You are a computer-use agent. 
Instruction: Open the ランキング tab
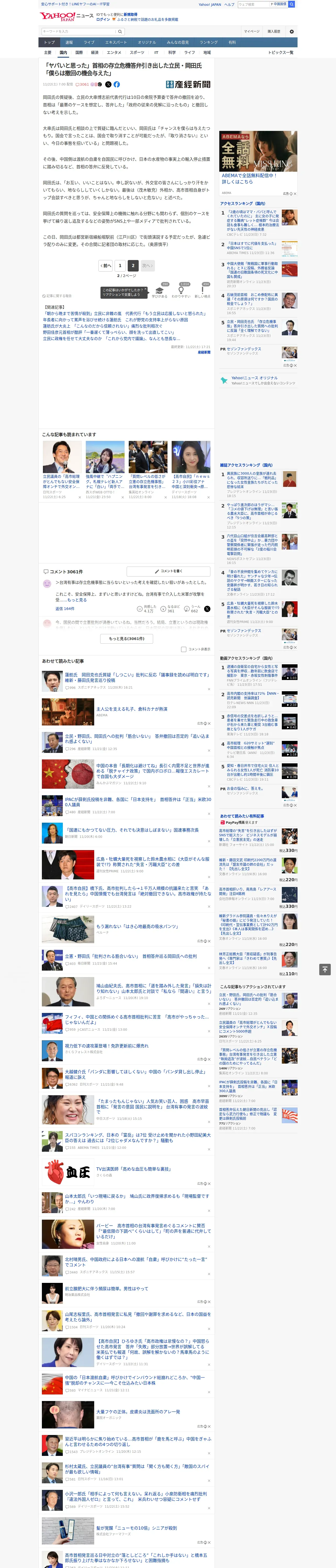[209, 43]
